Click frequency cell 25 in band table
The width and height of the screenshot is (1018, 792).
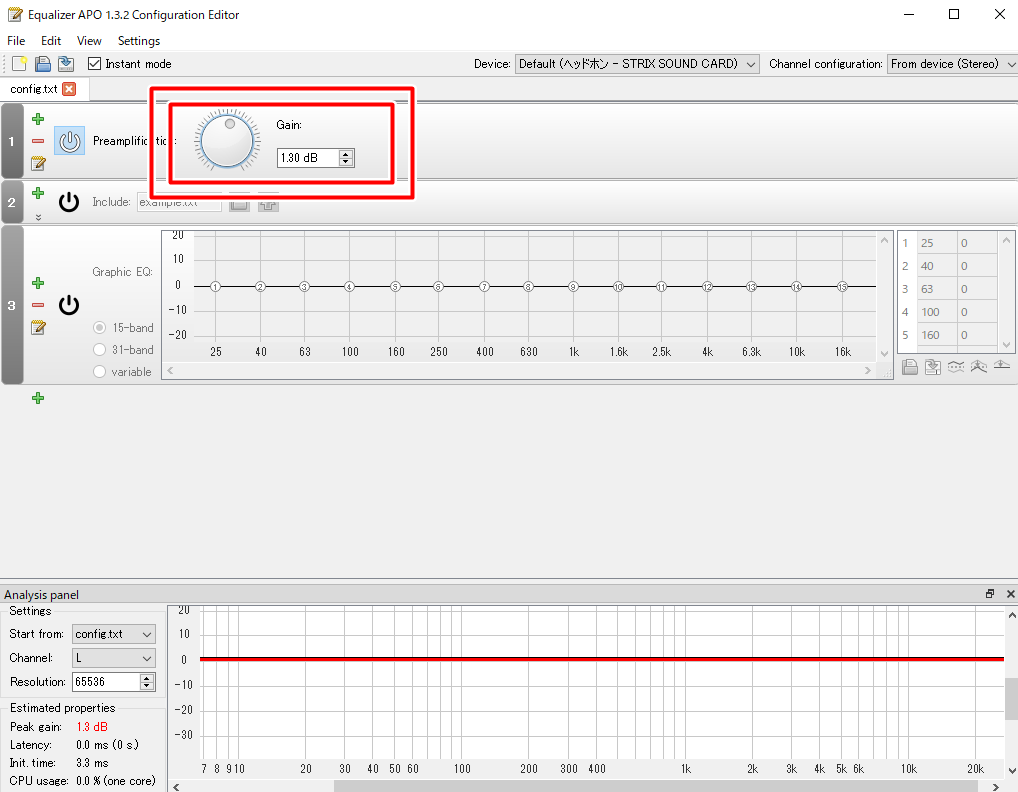click(x=937, y=243)
